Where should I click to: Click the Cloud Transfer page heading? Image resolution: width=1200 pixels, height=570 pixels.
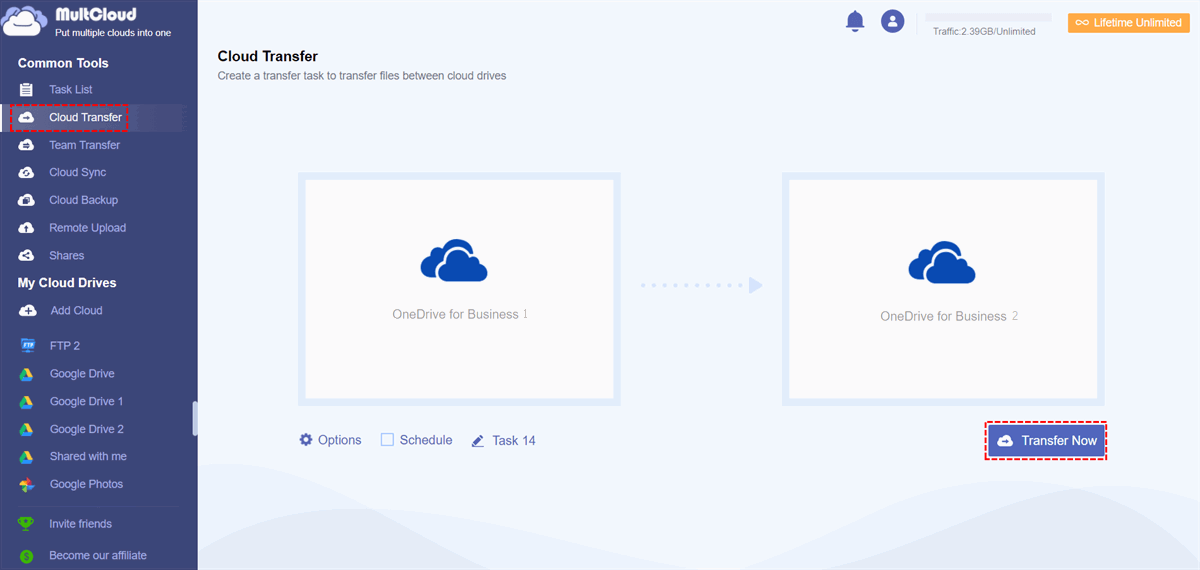[267, 57]
